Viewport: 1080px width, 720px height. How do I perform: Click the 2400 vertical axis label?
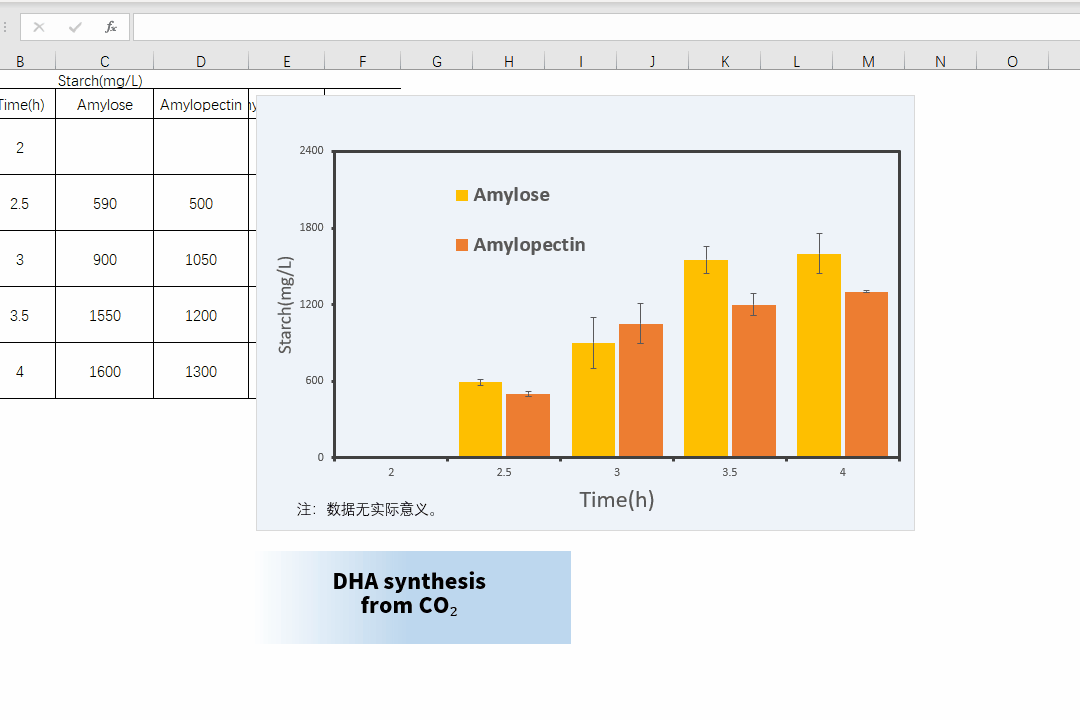click(x=311, y=150)
